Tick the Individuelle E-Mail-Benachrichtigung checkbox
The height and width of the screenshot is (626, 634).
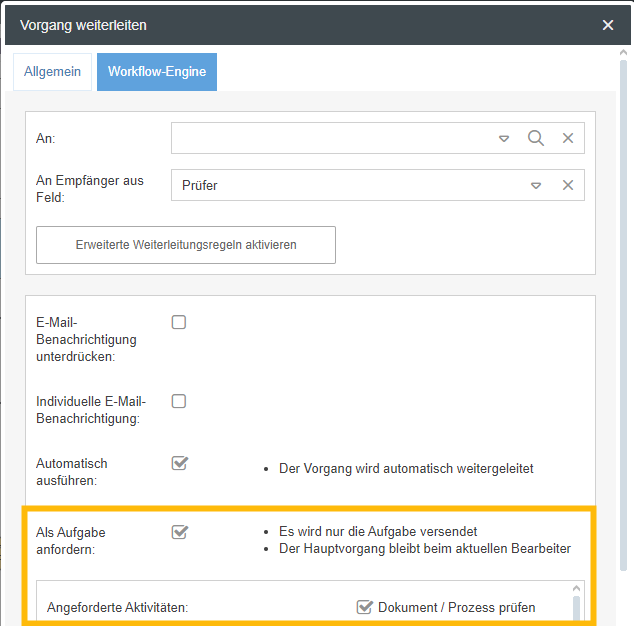click(x=179, y=401)
